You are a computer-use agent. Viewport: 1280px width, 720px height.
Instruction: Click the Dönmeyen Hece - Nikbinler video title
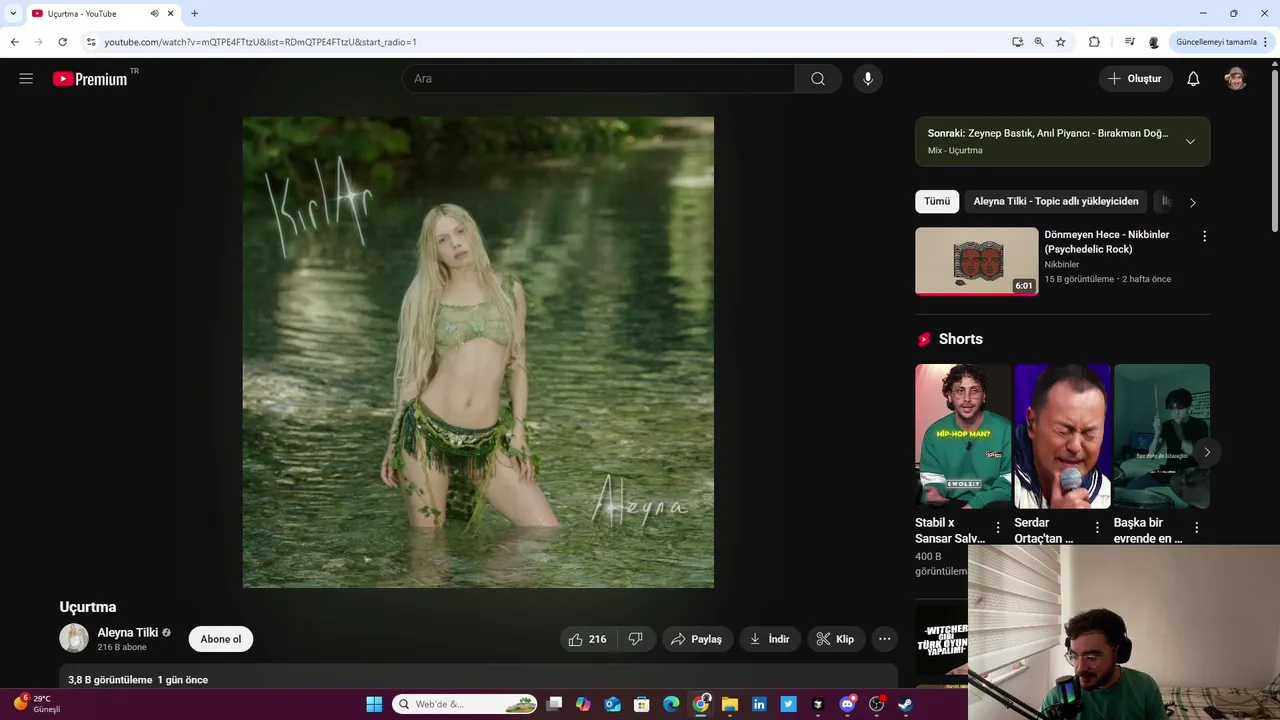[1107, 242]
